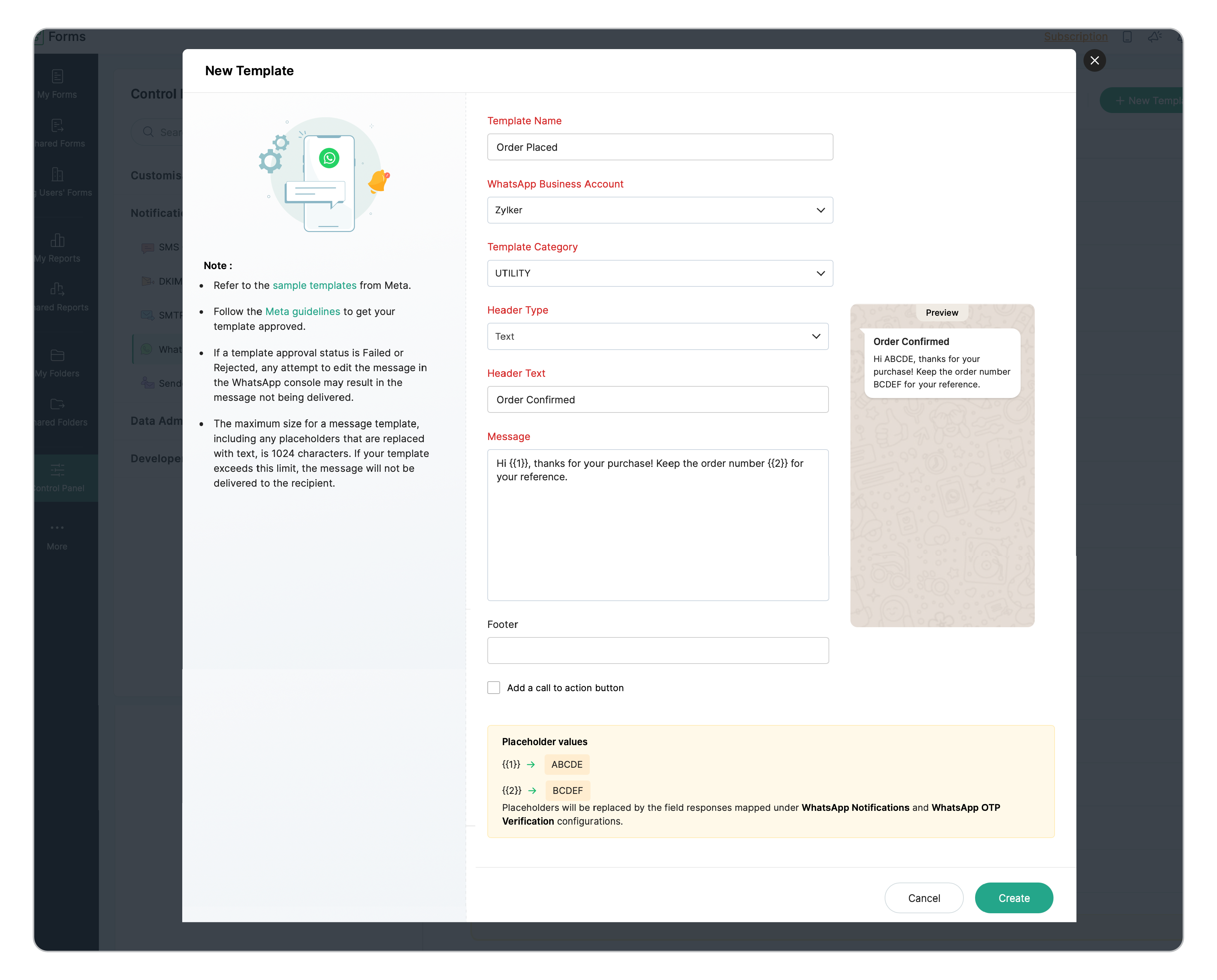The width and height of the screenshot is (1217, 980).
Task: Click the Control Panel sidebar icon
Action: [x=57, y=470]
